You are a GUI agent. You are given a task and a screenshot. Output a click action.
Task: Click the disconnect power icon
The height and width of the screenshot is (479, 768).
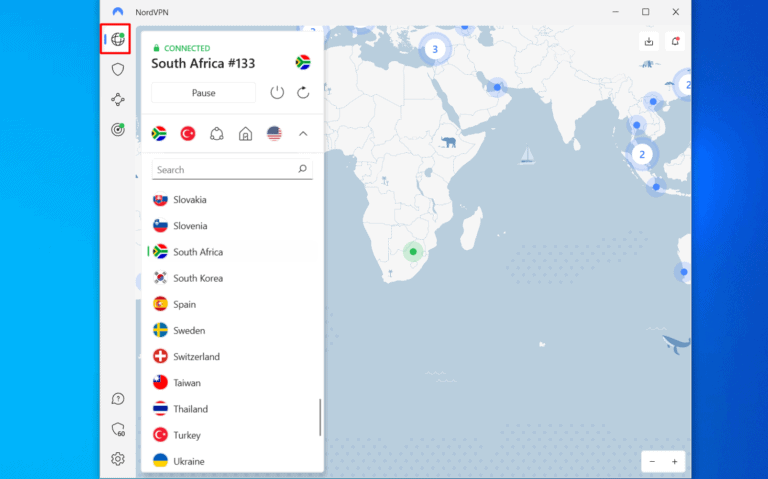277,93
